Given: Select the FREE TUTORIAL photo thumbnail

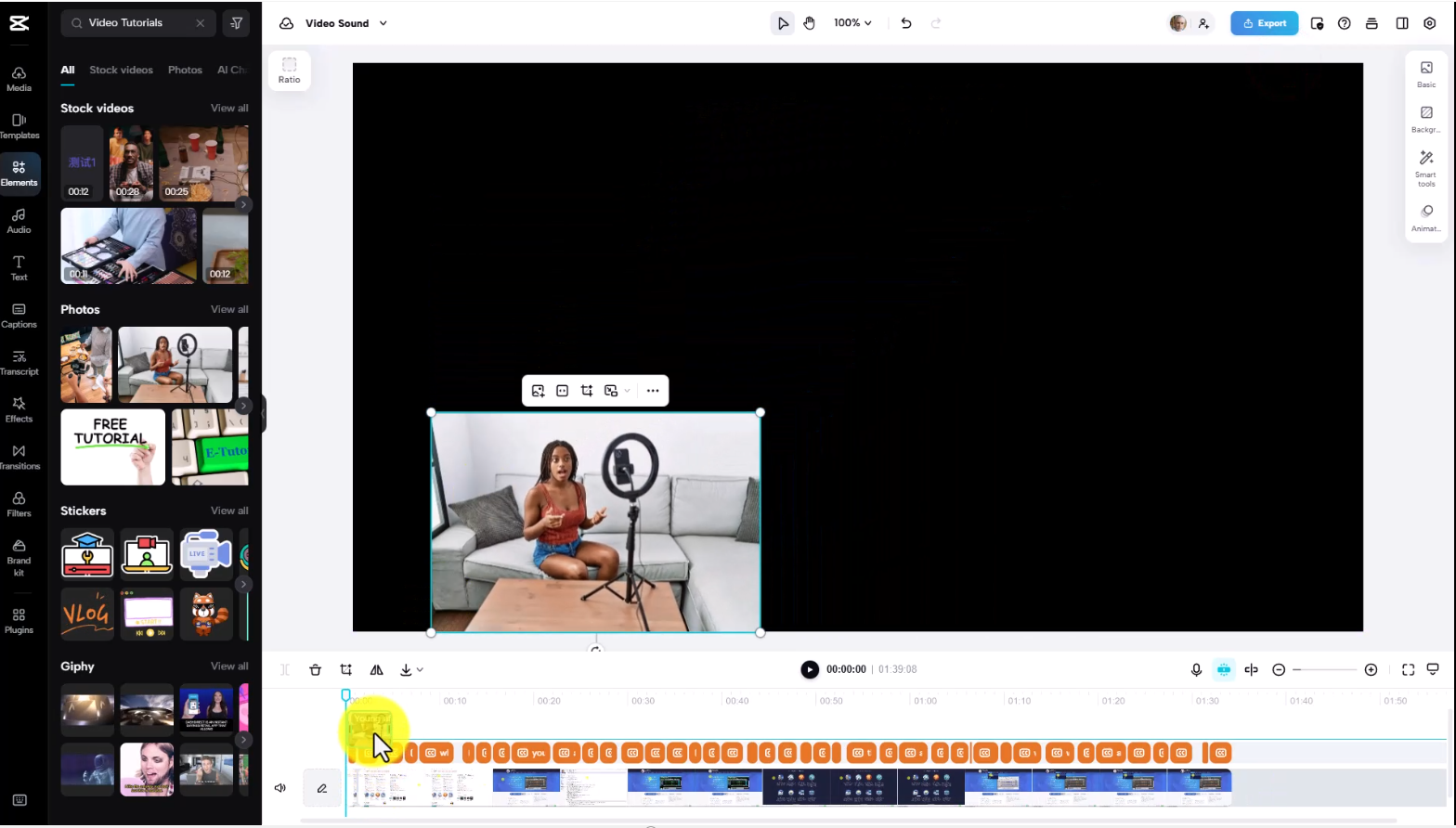Looking at the screenshot, I should coord(113,447).
